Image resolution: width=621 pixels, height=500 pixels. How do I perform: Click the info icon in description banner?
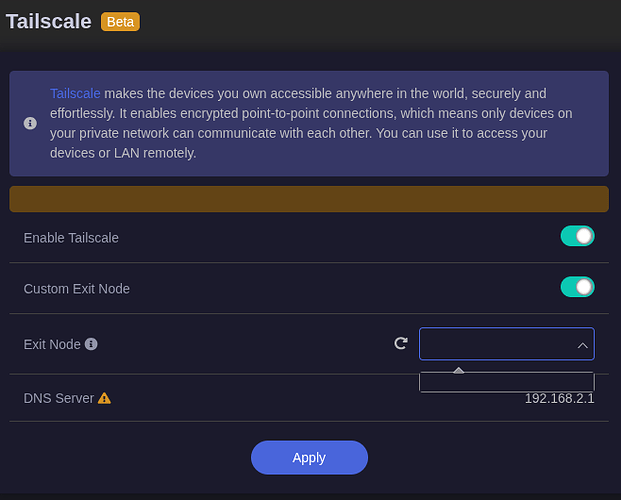click(30, 124)
